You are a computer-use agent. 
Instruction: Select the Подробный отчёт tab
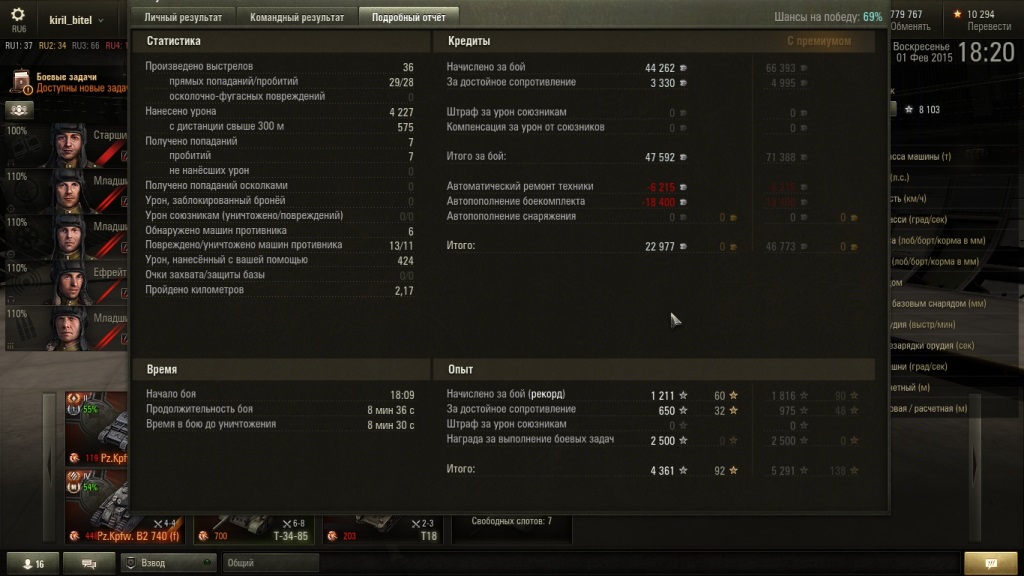pyautogui.click(x=409, y=17)
